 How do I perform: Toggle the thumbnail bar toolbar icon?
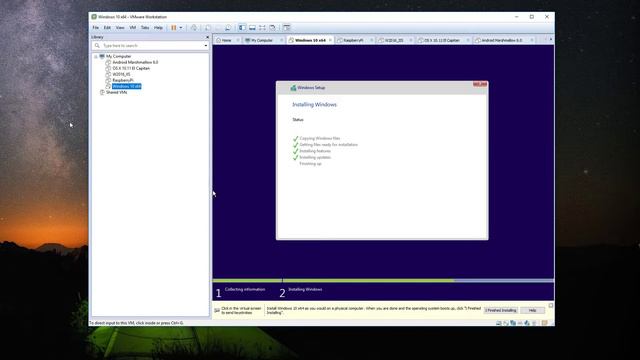(x=252, y=28)
